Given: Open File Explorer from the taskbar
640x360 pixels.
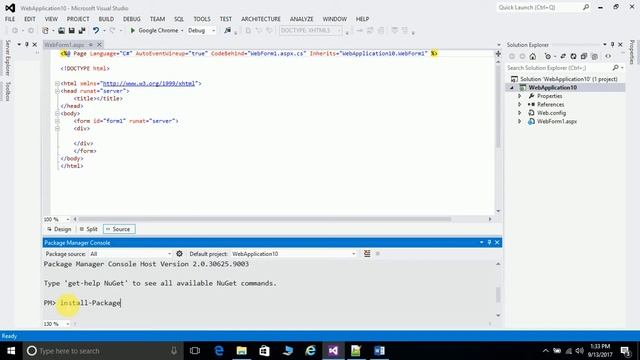Looking at the screenshot, I should 242,351.
